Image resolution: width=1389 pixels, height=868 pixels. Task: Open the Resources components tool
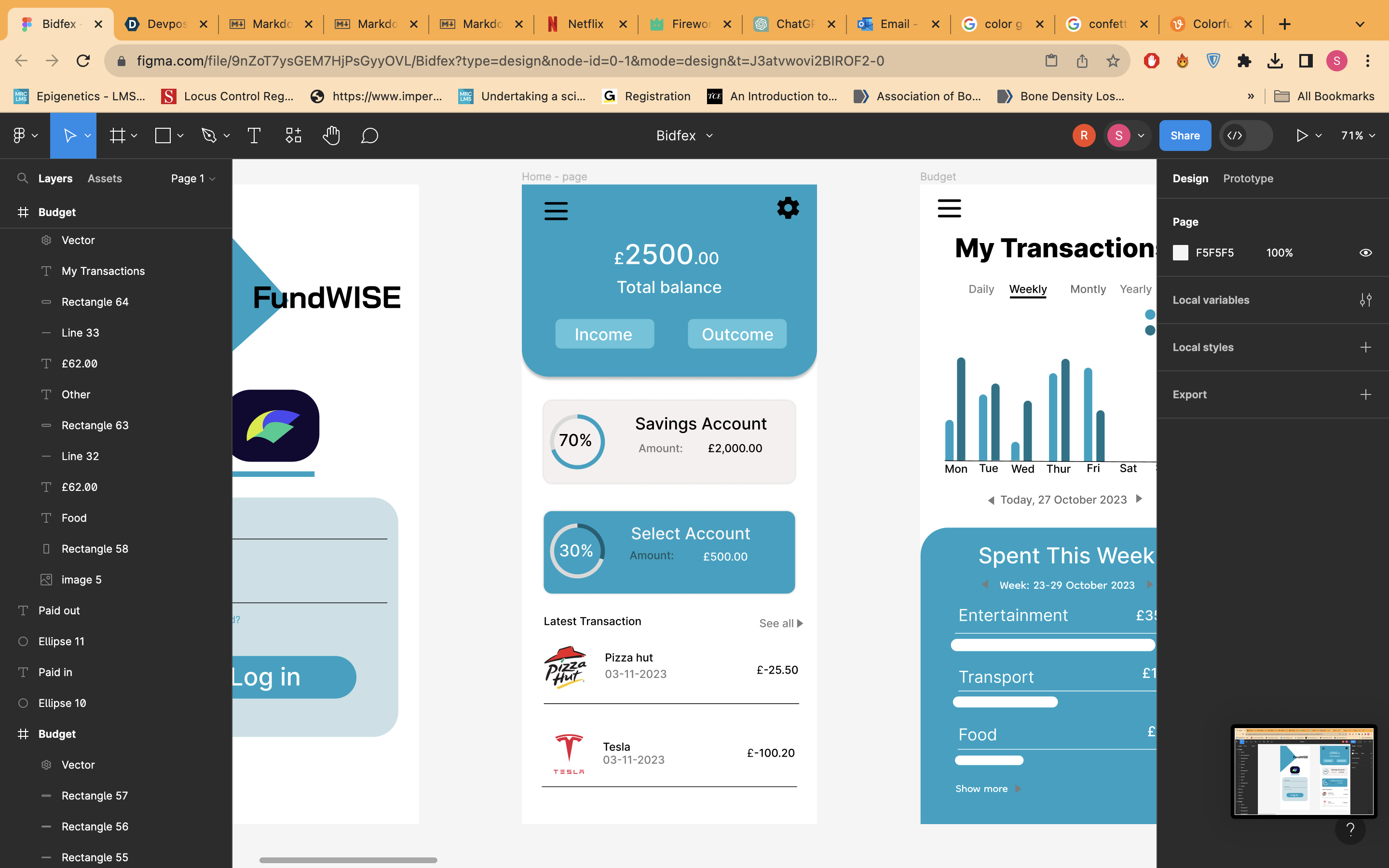click(x=293, y=136)
